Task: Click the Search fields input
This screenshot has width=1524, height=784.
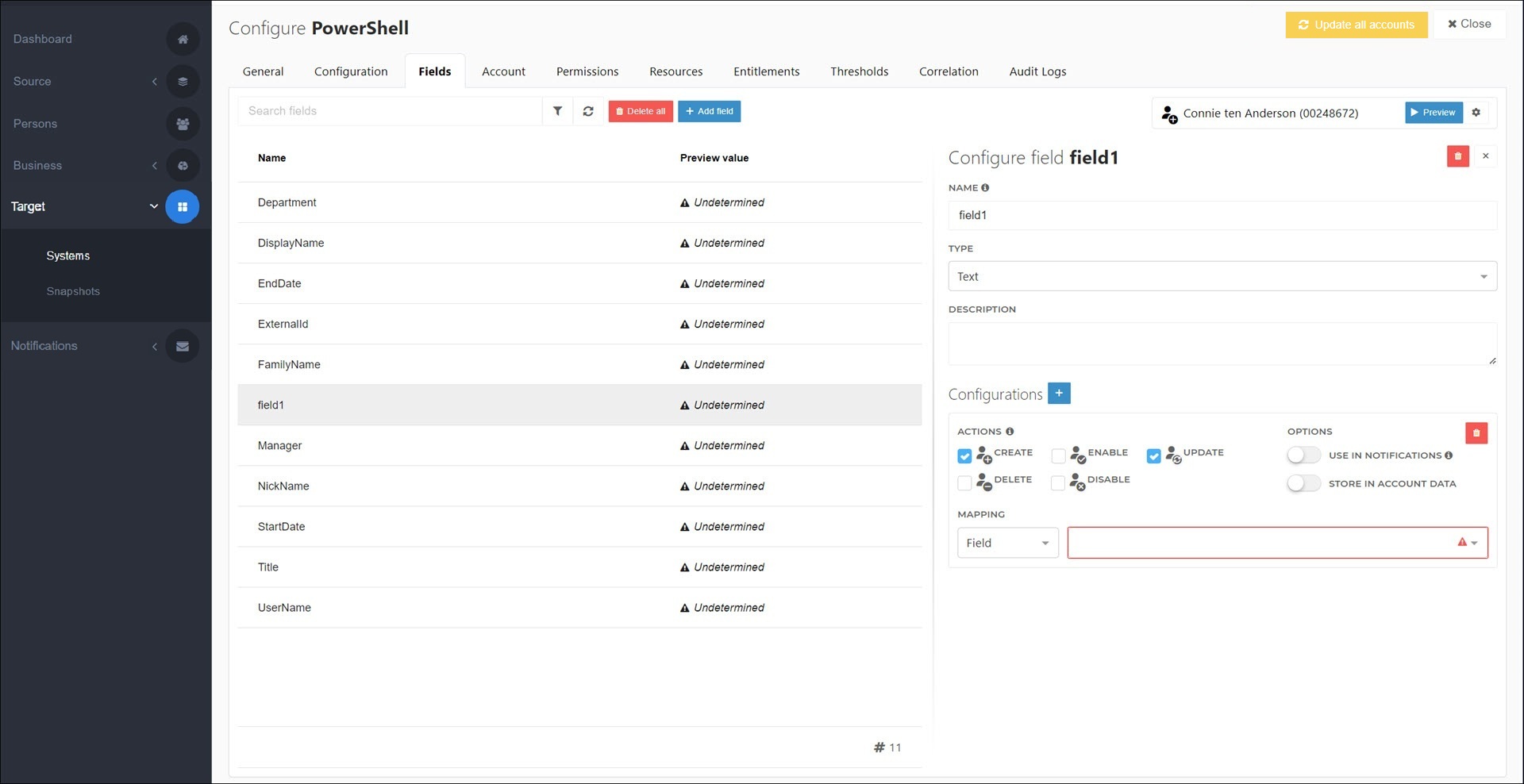Action: [390, 111]
